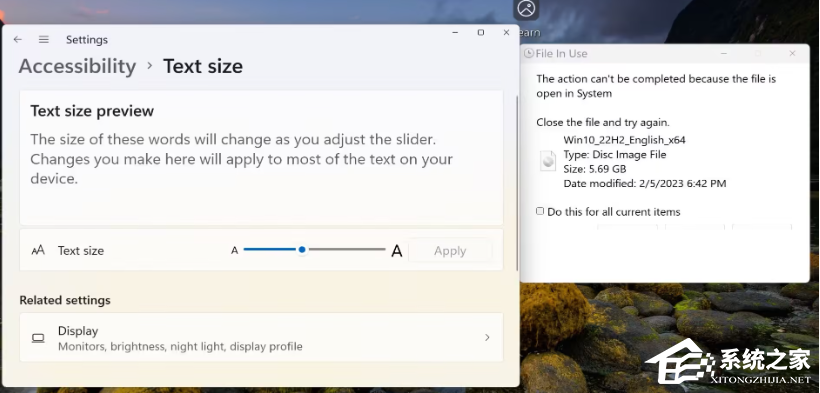Open the Learn desktop shortcut icon

pyautogui.click(x=527, y=9)
